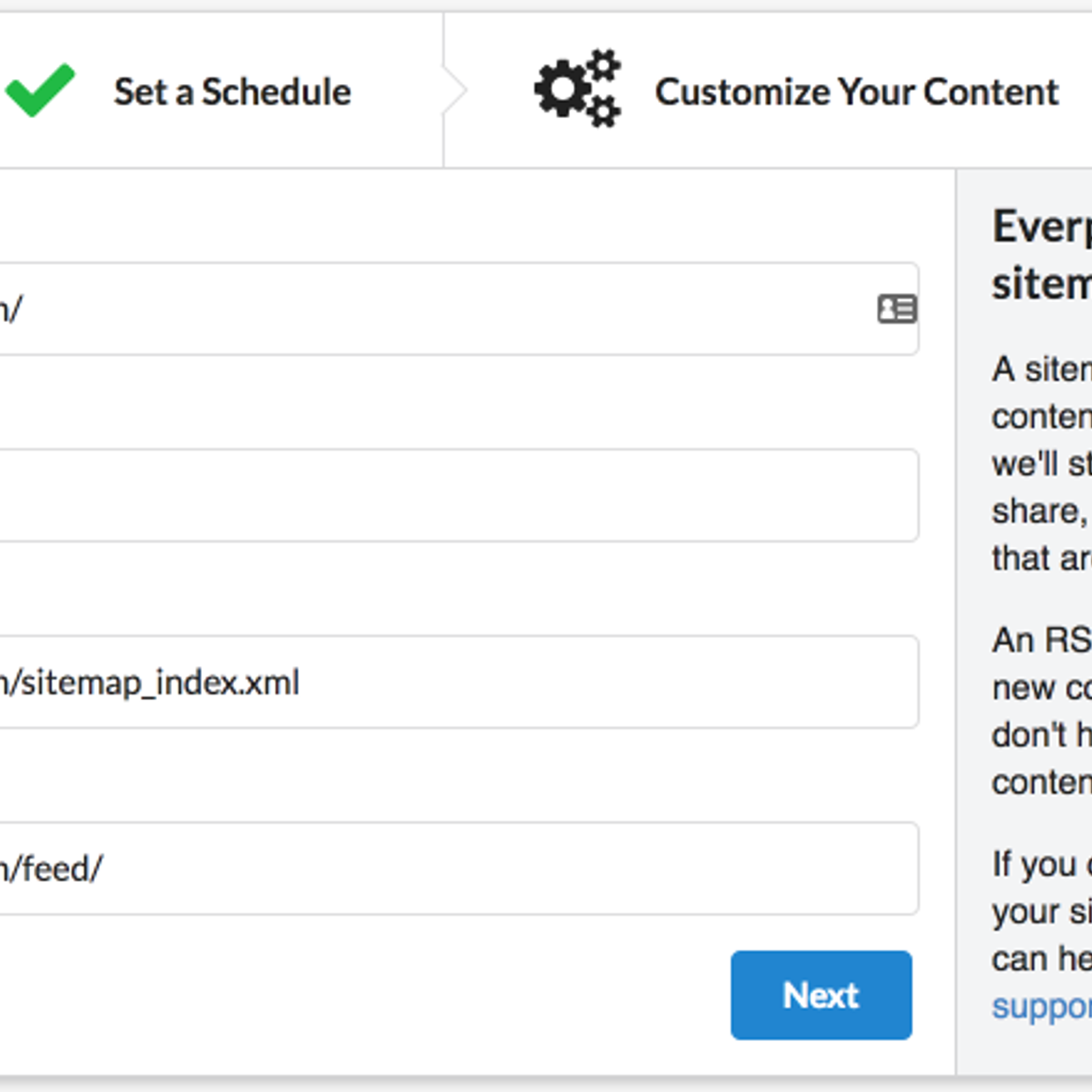Viewport: 1092px width, 1092px height.
Task: Click the empty second input field
Action: (459, 495)
